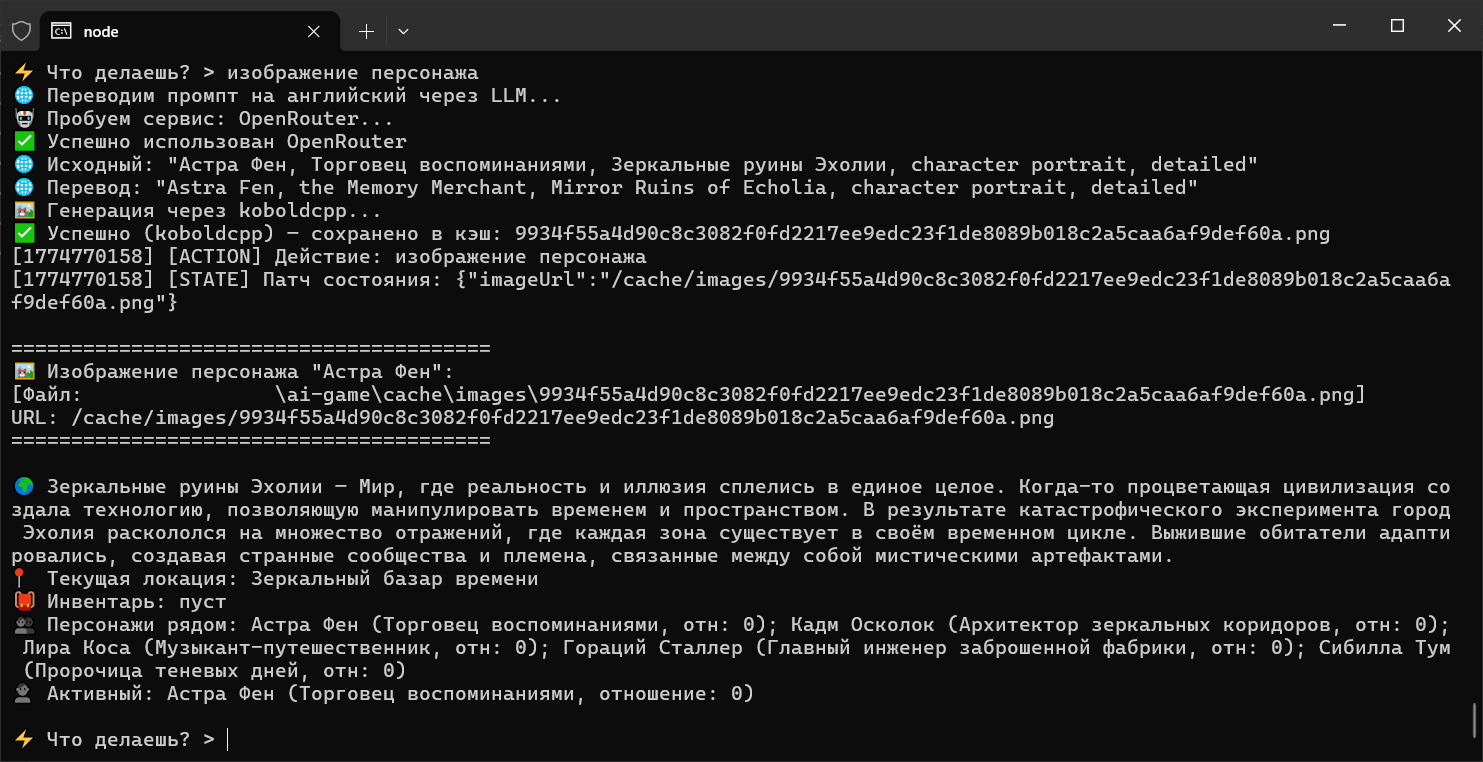Click the URL line /cache/images path
This screenshot has height=762, width=1483.
pyautogui.click(x=563, y=418)
